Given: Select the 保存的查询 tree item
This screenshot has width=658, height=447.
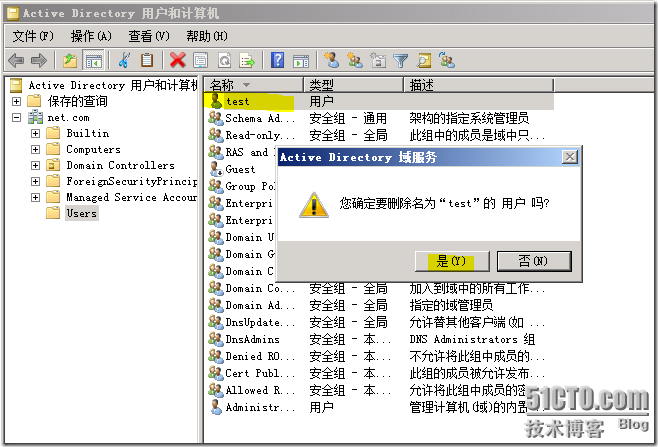Looking at the screenshot, I should tap(78, 101).
